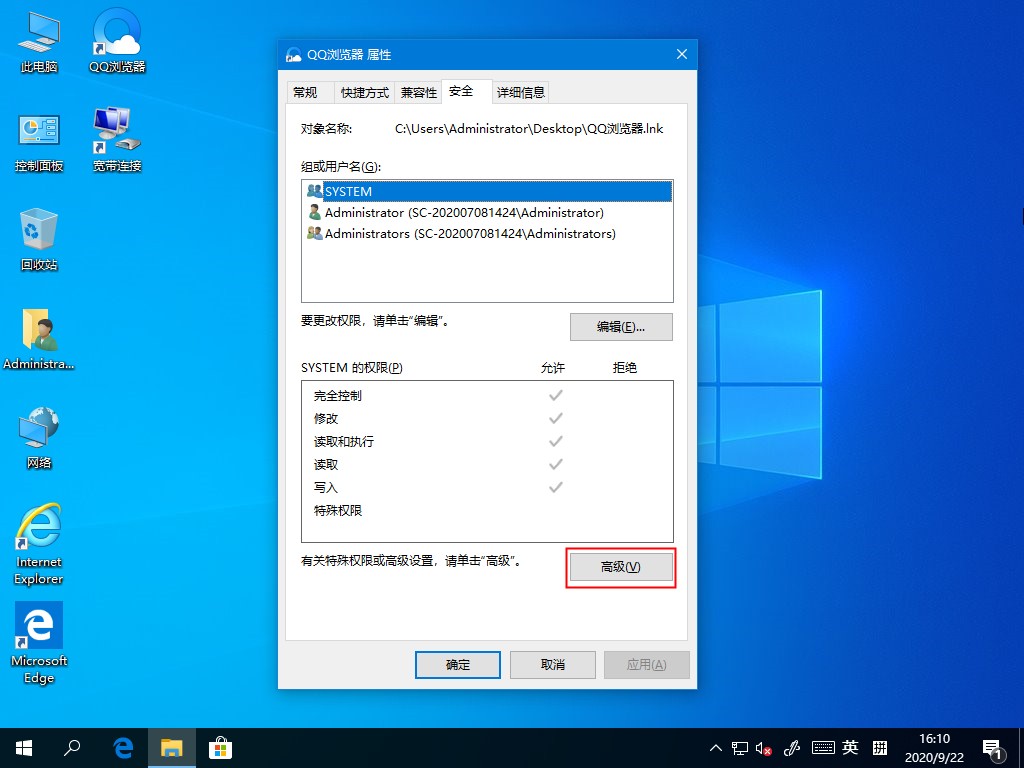
Task: Switch to the 兼容性 tab
Action: 418,91
